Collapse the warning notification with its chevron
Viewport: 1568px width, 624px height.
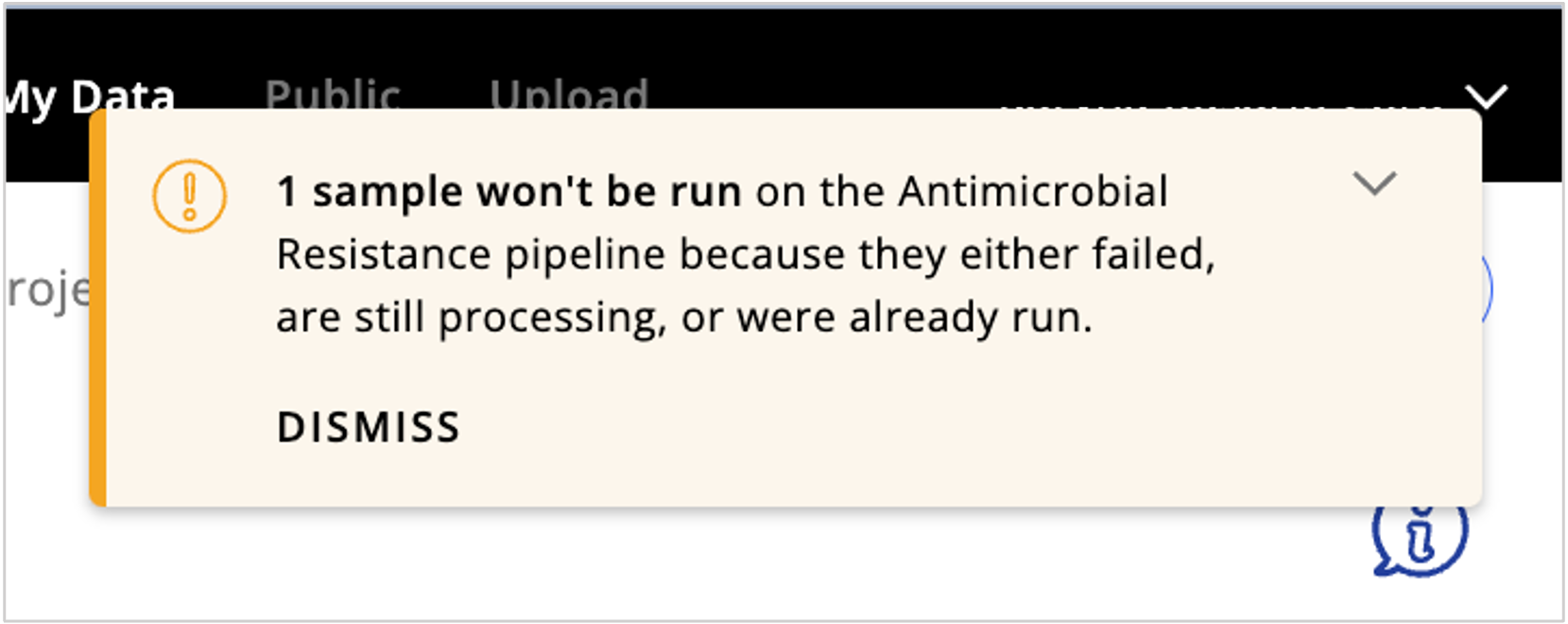[1375, 185]
